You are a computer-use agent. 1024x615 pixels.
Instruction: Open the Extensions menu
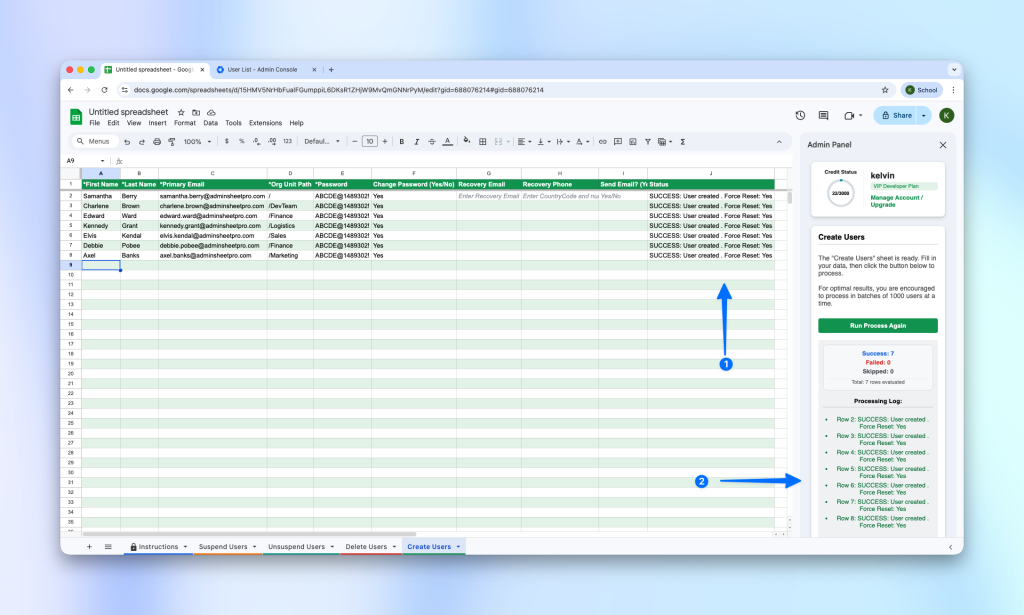tap(265, 123)
